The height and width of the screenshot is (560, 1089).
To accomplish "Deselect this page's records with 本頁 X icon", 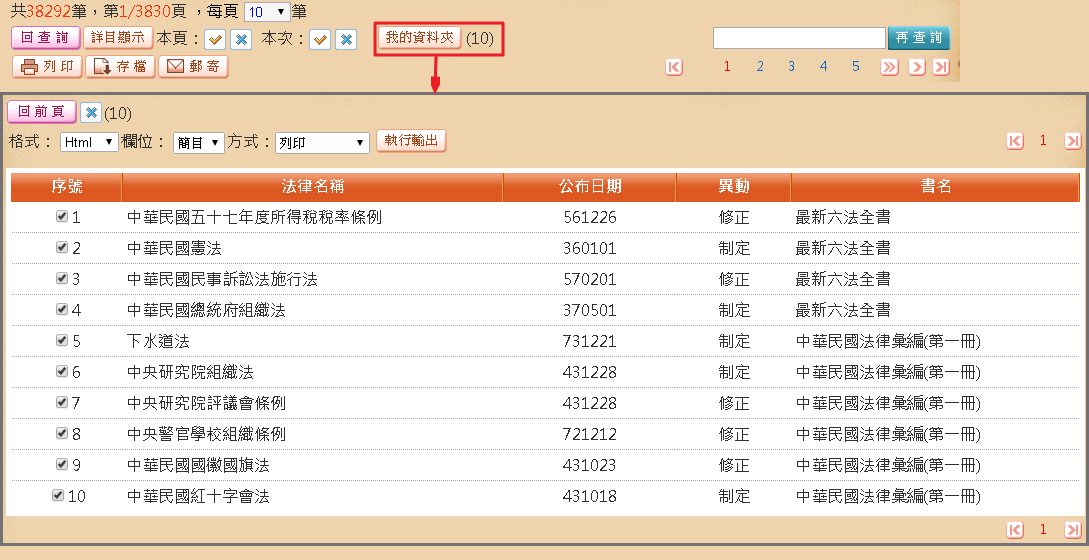I will click(240, 39).
